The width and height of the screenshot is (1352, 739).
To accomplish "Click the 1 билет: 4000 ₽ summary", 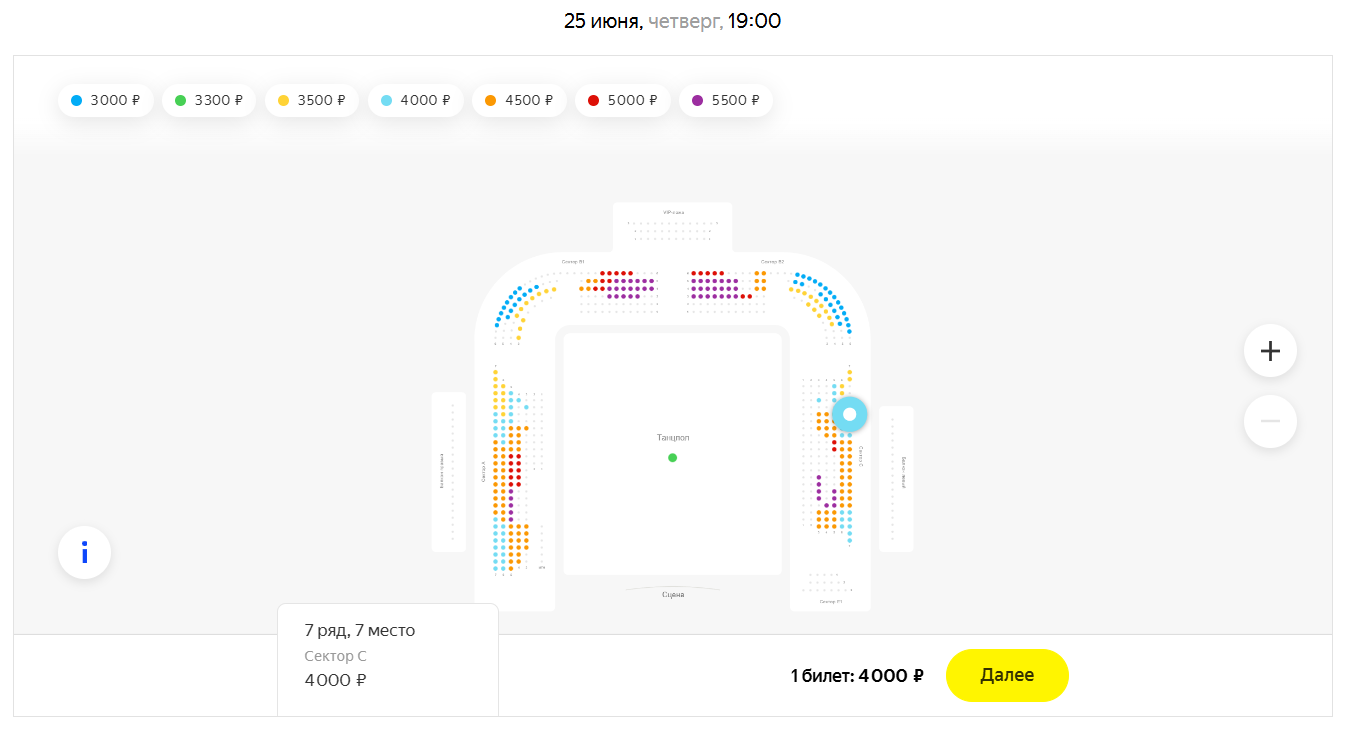I will click(856, 676).
